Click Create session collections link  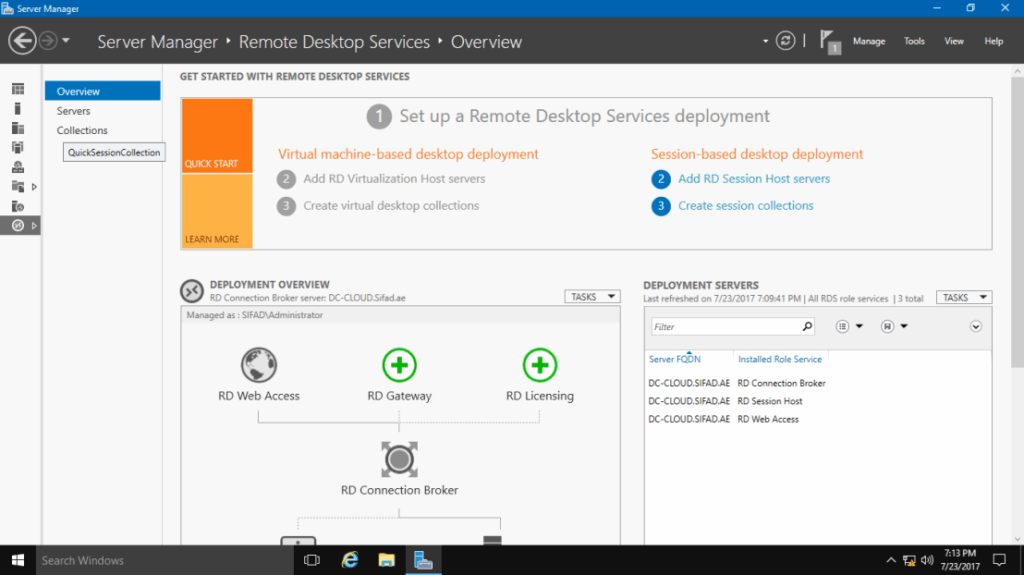pos(746,206)
